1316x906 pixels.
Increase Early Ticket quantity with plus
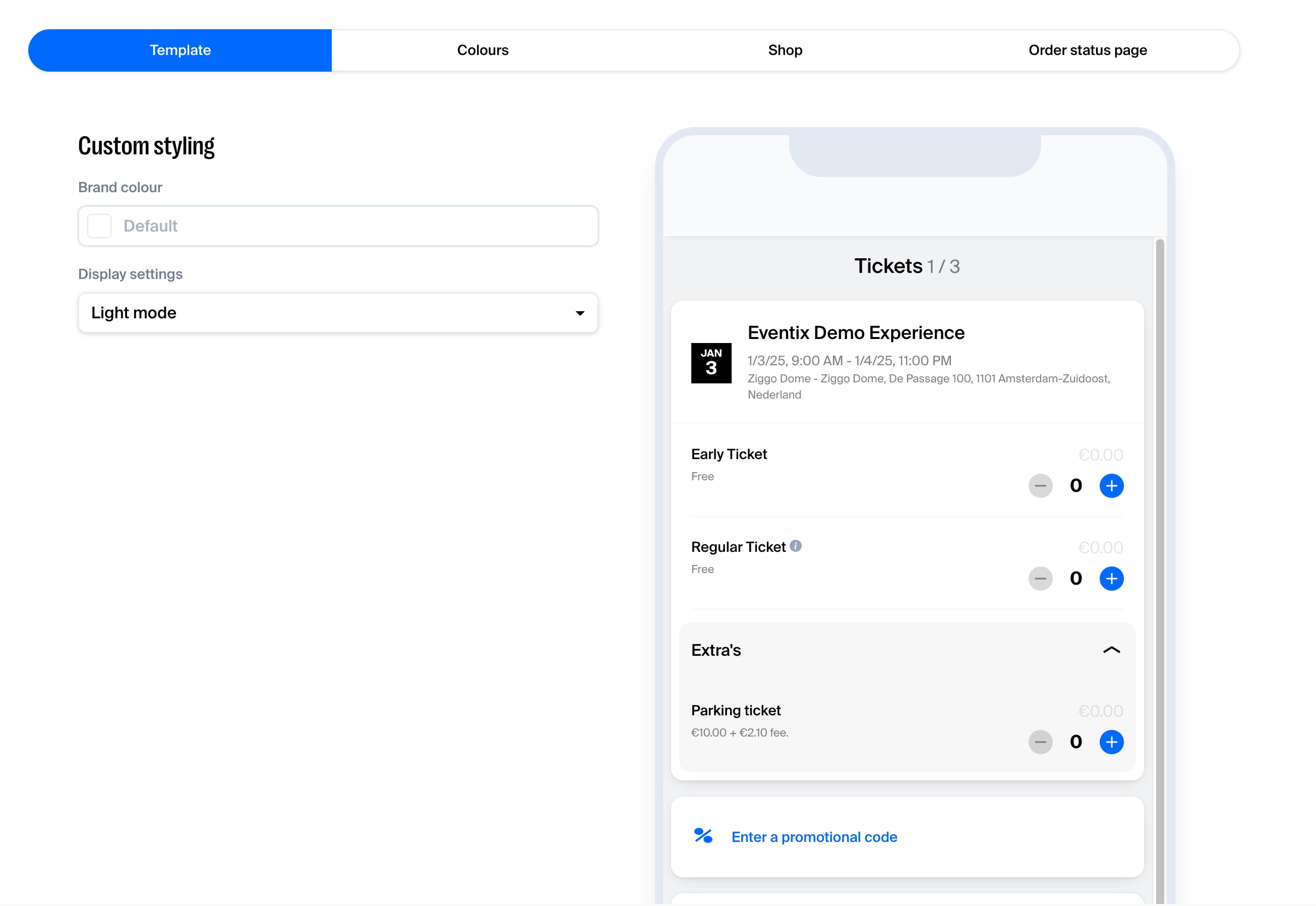(1111, 485)
